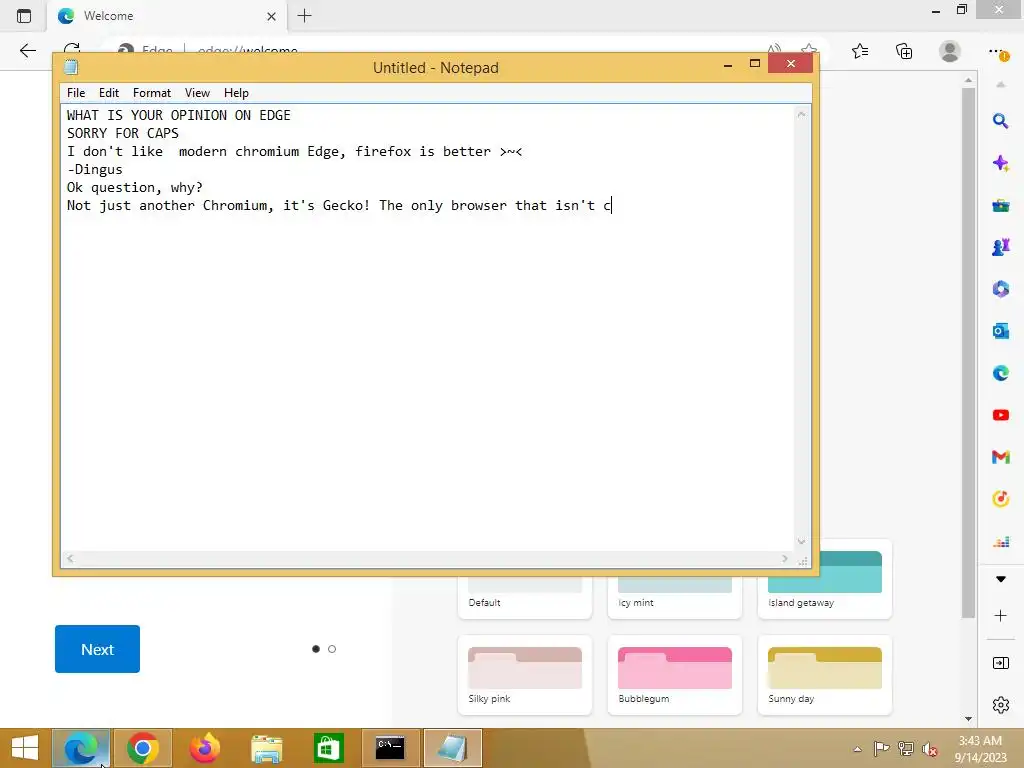Open Notepad Edit menu
Screen dimensions: 1024x768
108,93
